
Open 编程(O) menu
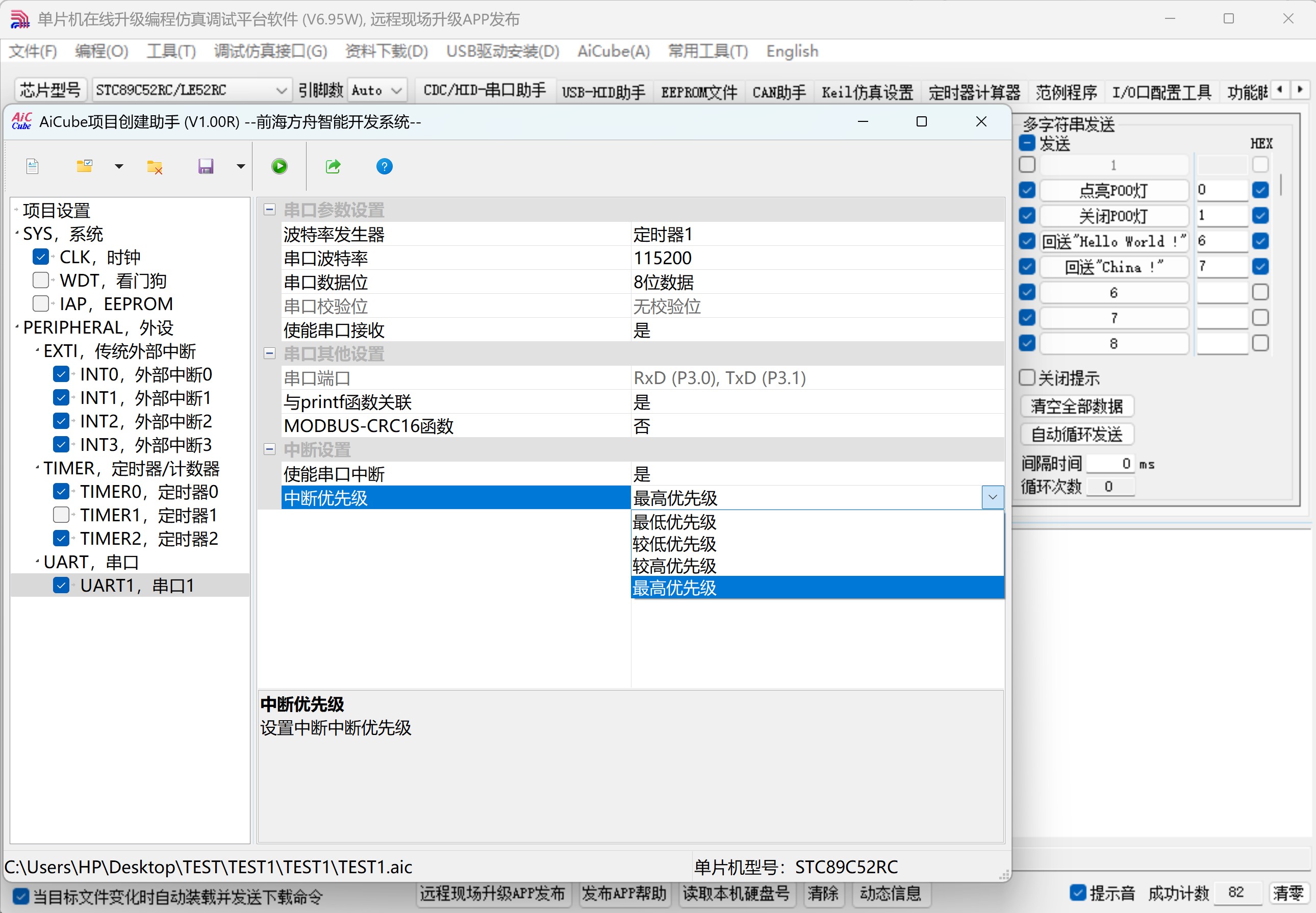pyautogui.click(x=101, y=52)
